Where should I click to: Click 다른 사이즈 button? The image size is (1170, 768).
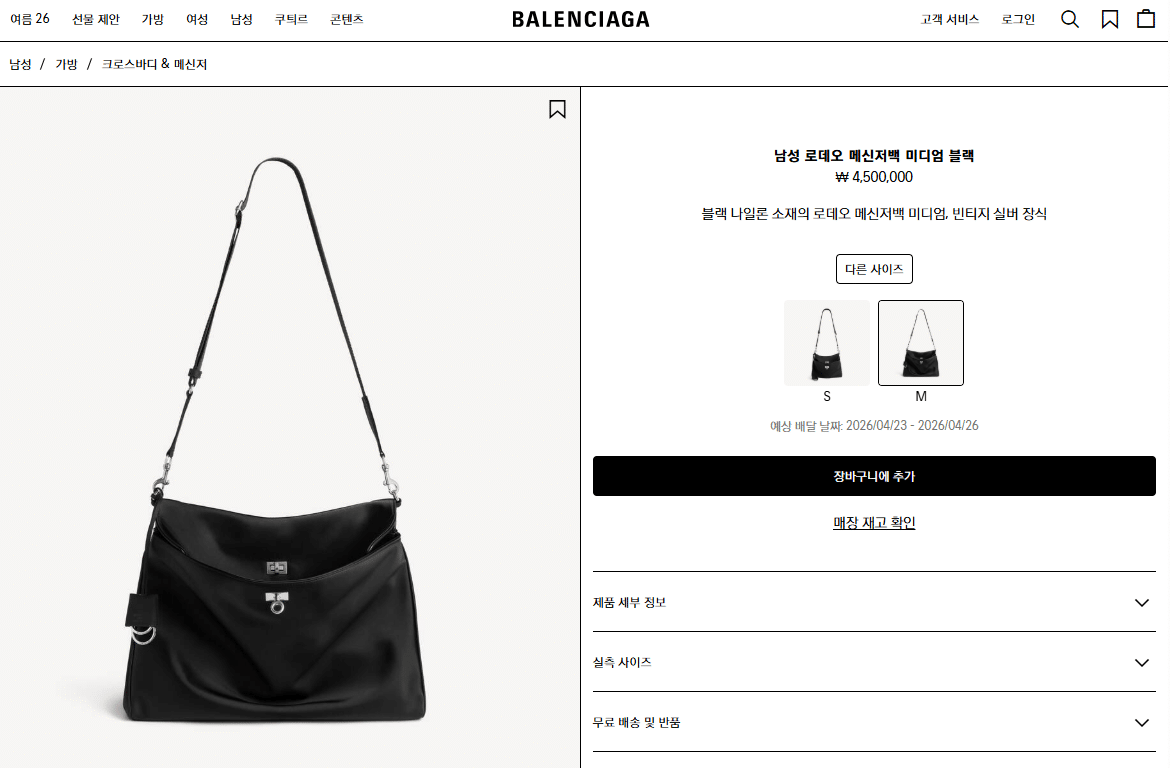coord(874,269)
